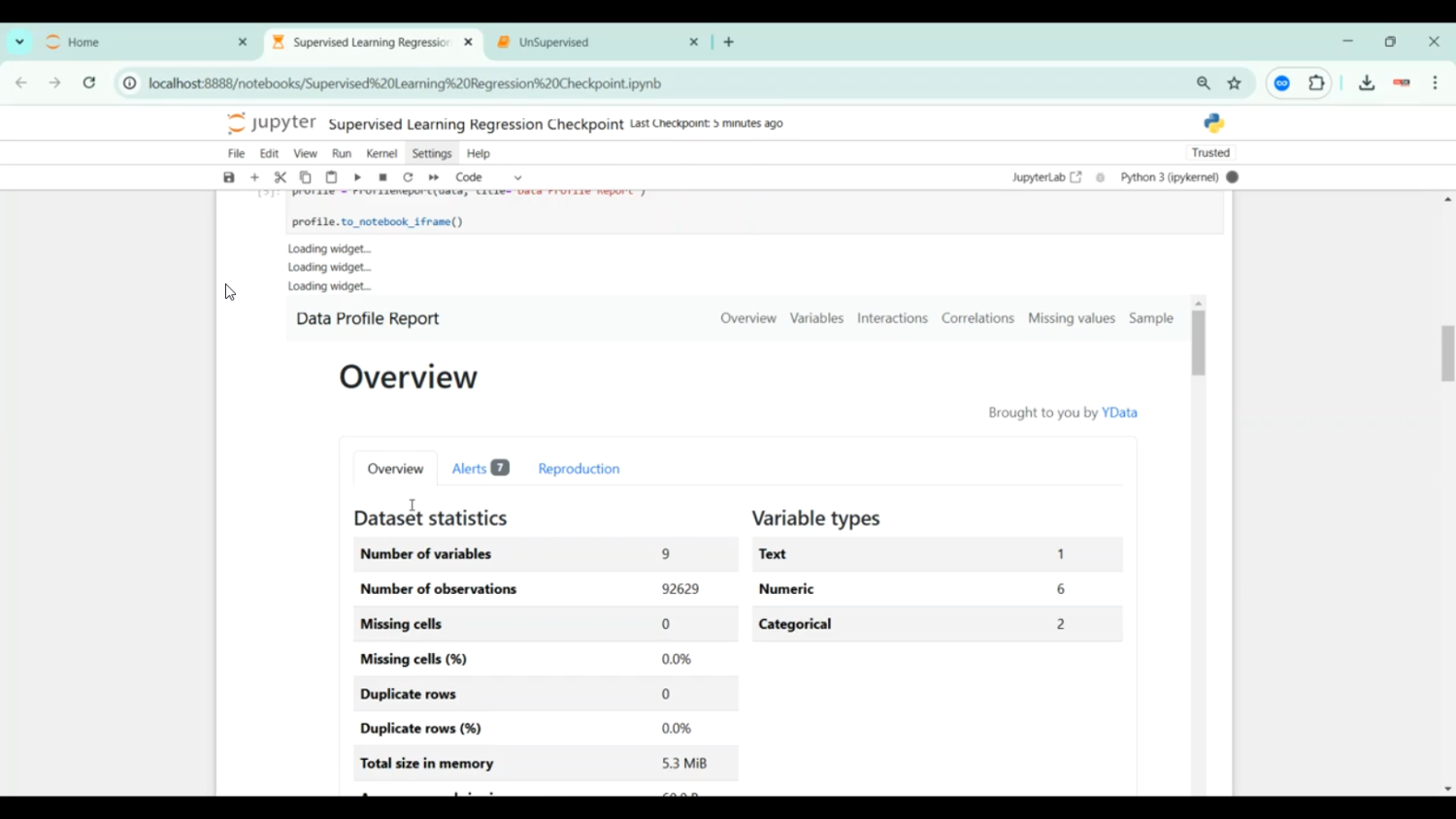Jump to Correlations section in report navbar
The image size is (1456, 819).
point(977,318)
